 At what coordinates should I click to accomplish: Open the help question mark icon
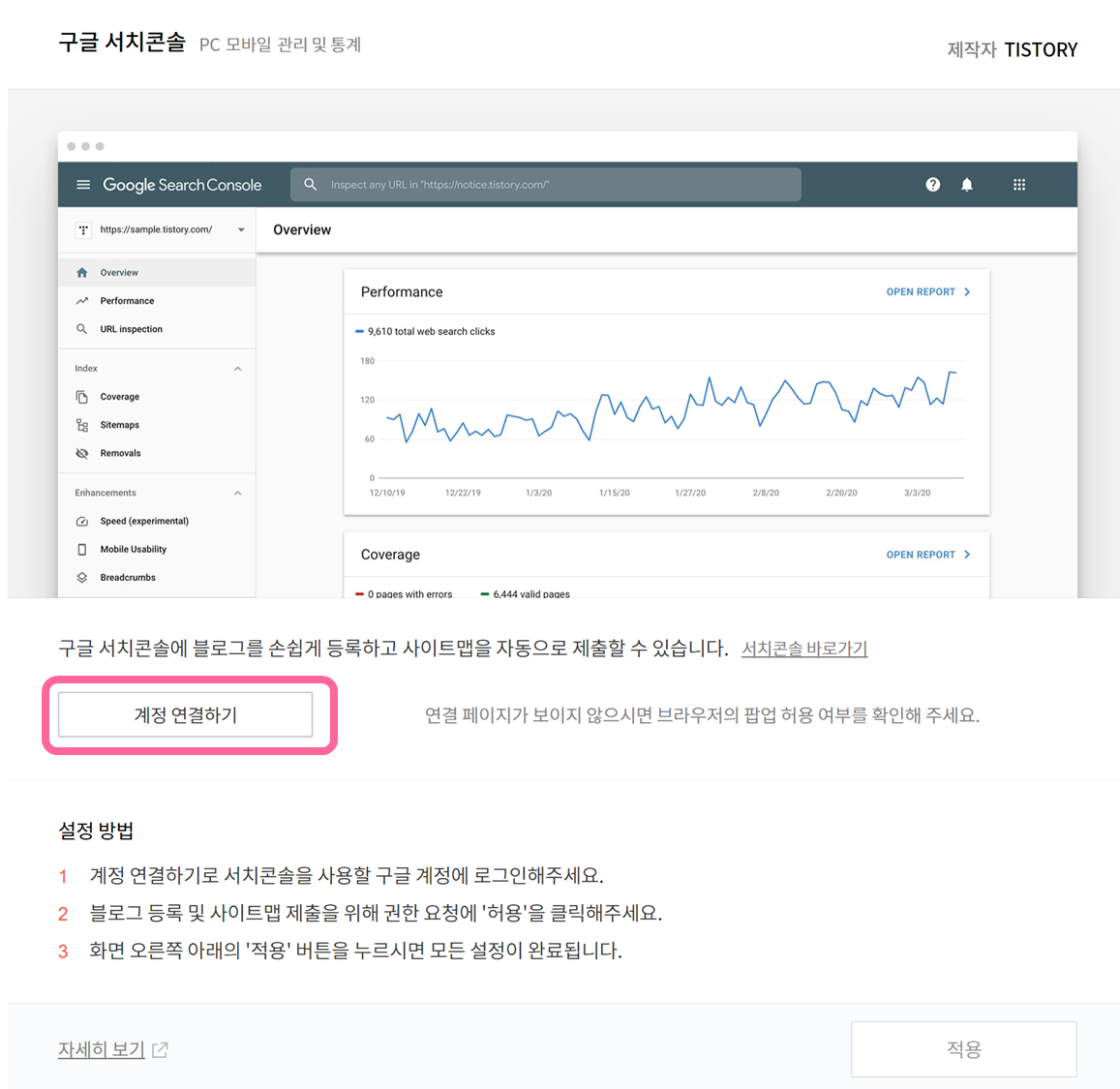pyautogui.click(x=932, y=184)
